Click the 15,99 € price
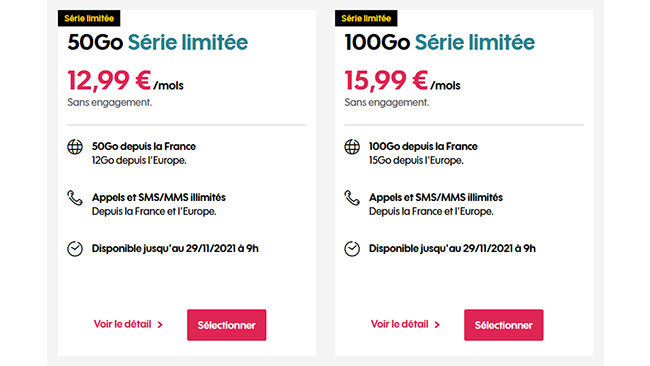Screen dimensions: 650x366 (x=386, y=80)
